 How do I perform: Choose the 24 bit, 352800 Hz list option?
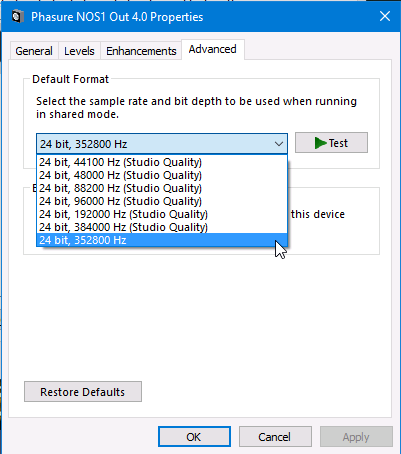coord(162,240)
